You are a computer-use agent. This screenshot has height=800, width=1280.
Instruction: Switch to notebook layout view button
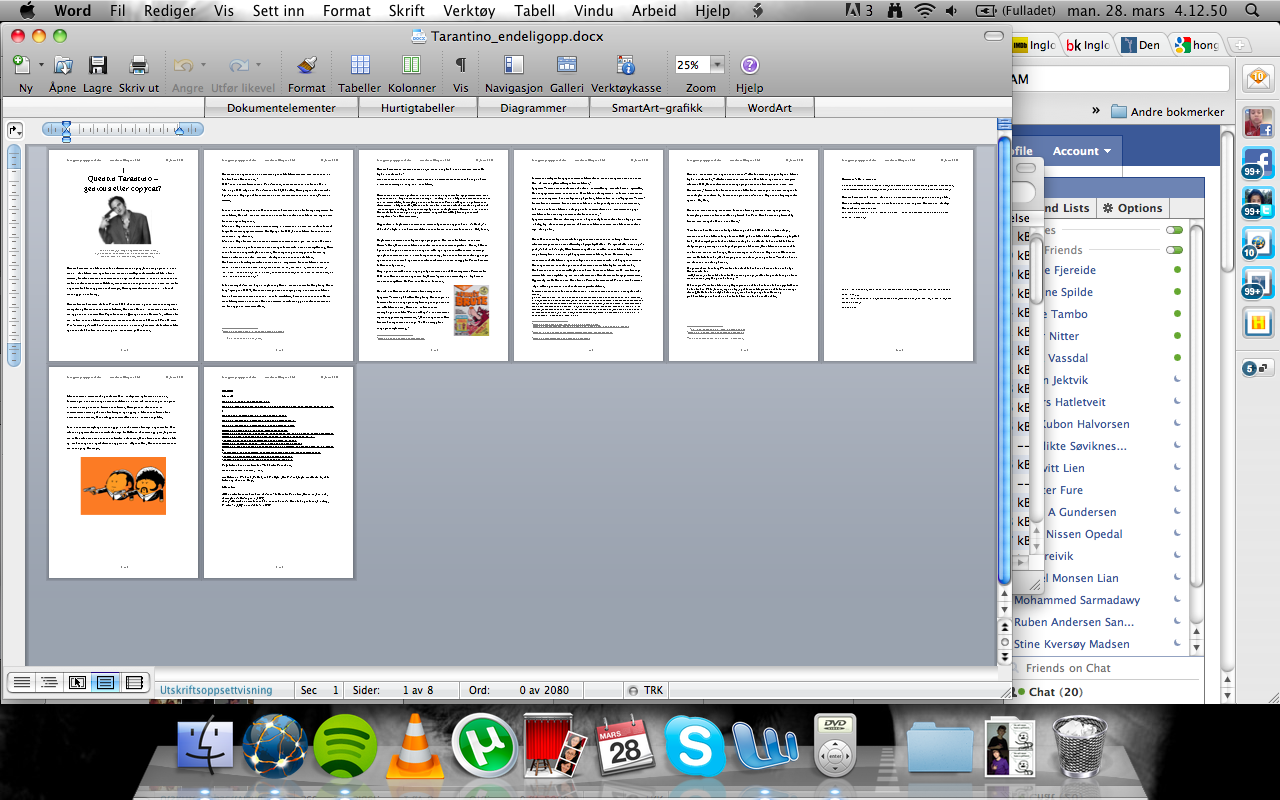(135, 682)
